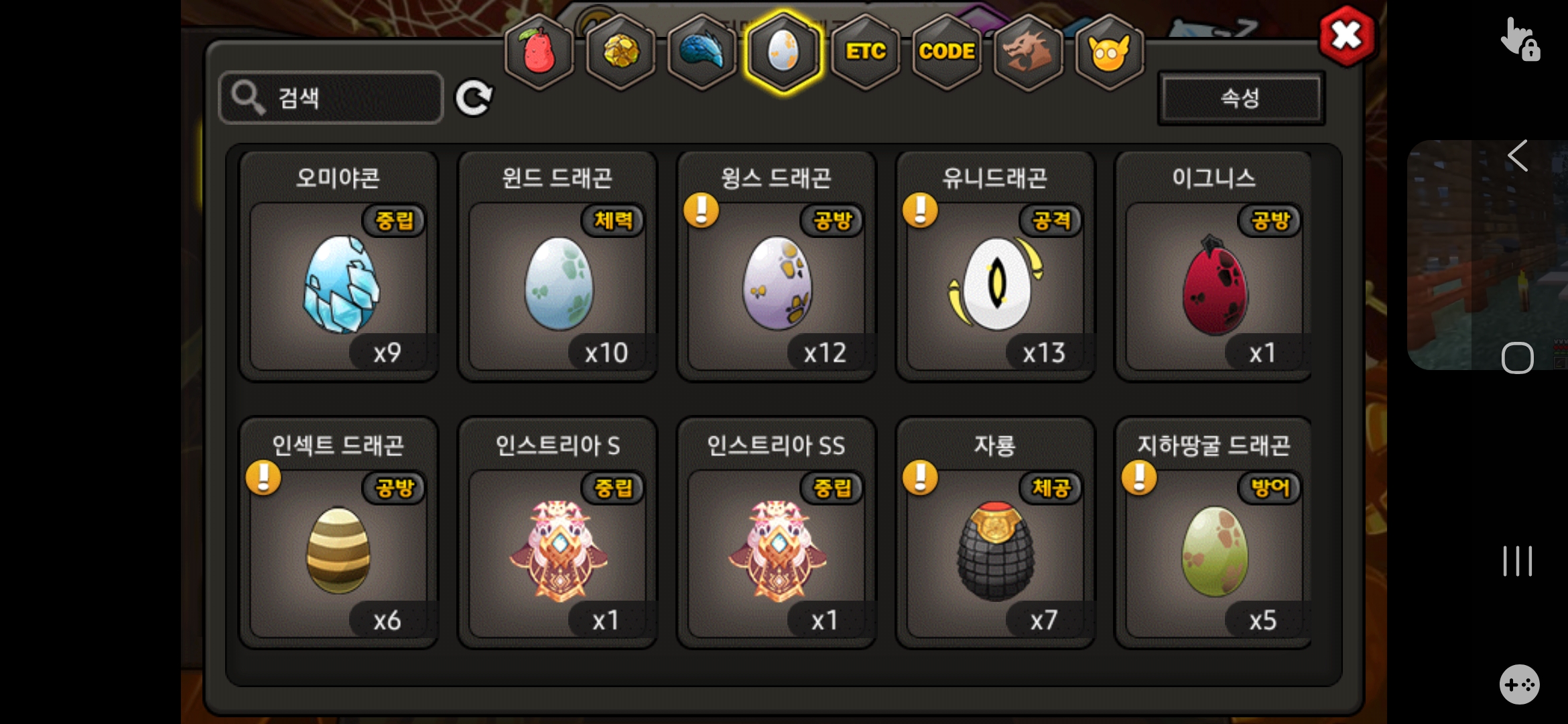
Task: Select the golden nugget items tab
Action: (621, 52)
